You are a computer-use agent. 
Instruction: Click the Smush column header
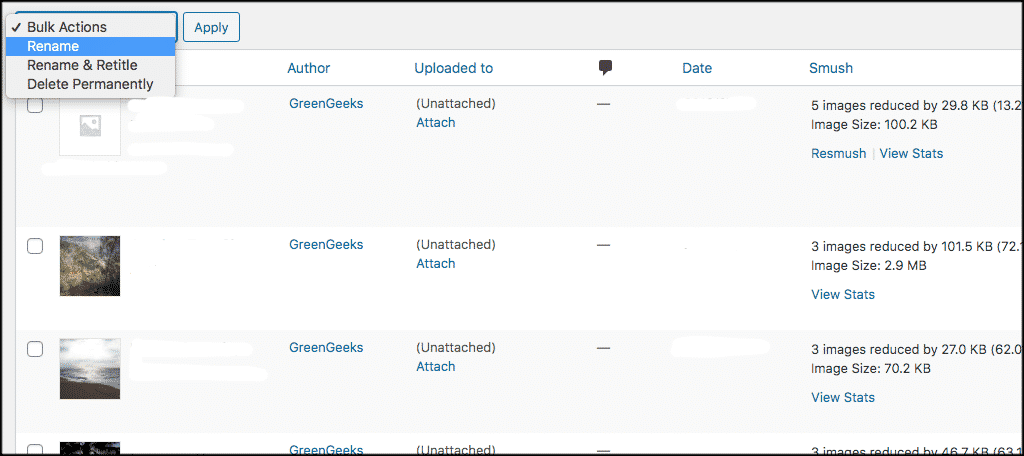[x=831, y=68]
